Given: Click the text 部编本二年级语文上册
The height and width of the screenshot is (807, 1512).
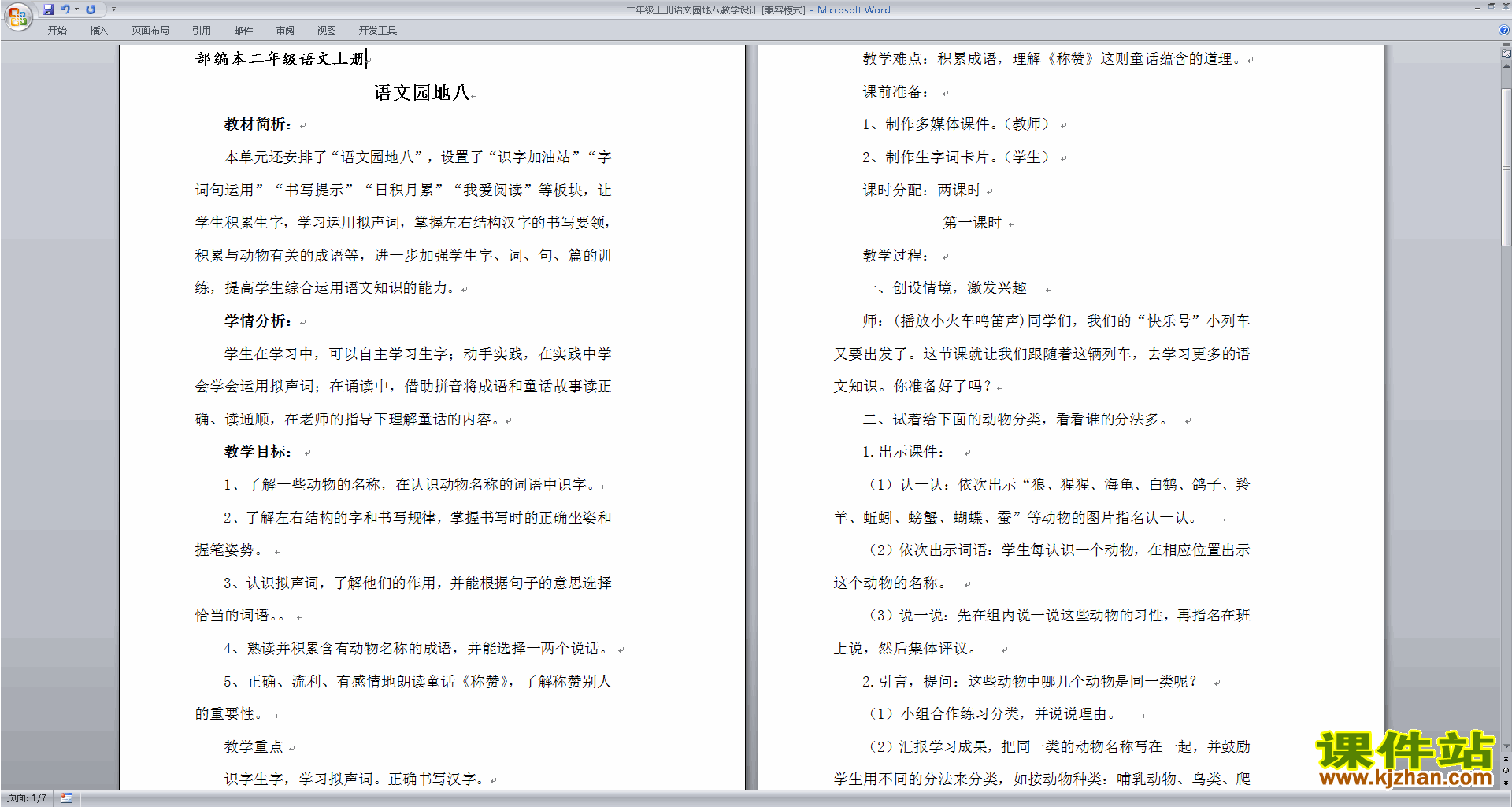Looking at the screenshot, I should tap(280, 59).
